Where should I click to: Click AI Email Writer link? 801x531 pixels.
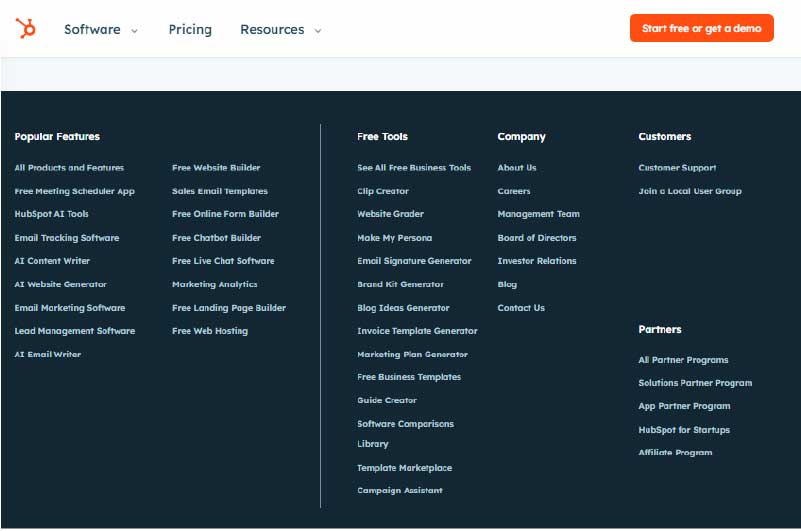click(x=48, y=354)
